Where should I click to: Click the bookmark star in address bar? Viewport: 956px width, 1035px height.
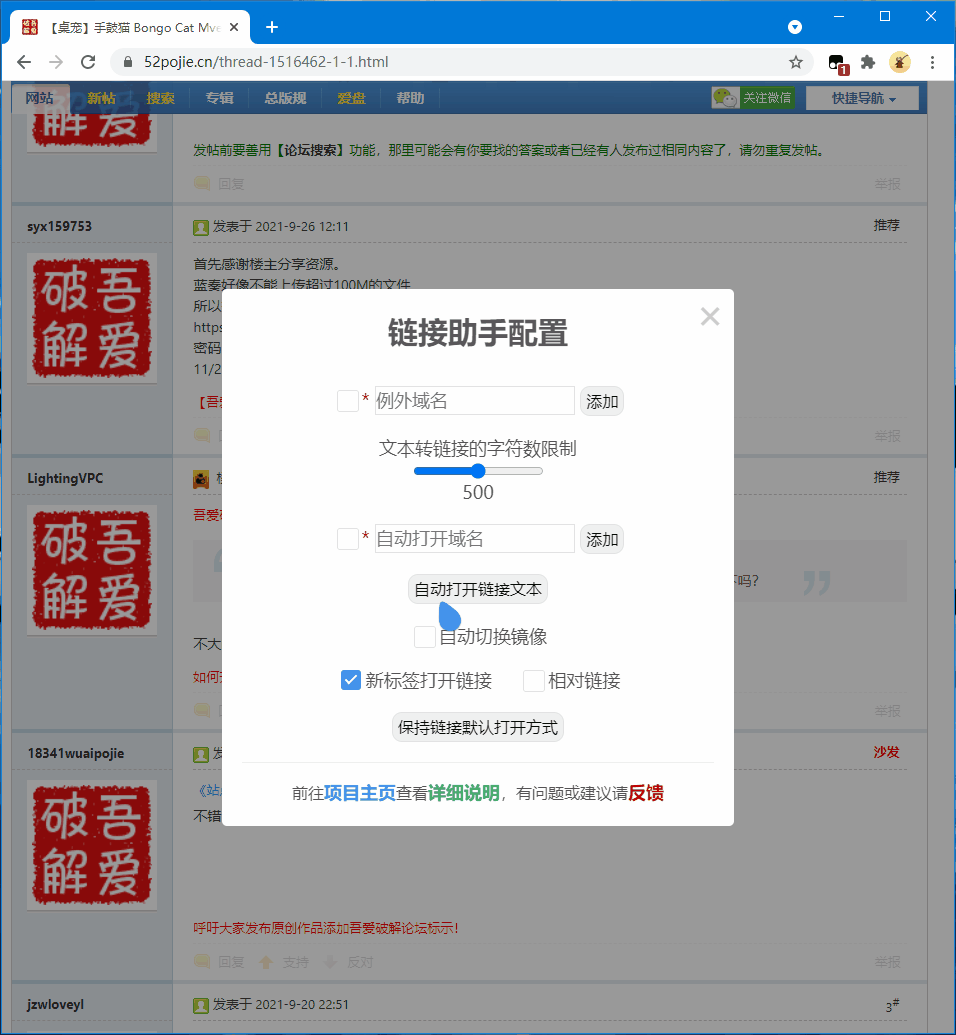click(x=796, y=62)
